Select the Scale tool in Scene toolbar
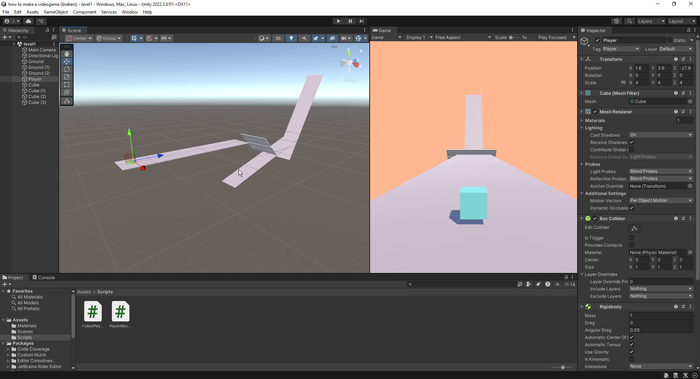The width and height of the screenshot is (700, 379). click(67, 77)
